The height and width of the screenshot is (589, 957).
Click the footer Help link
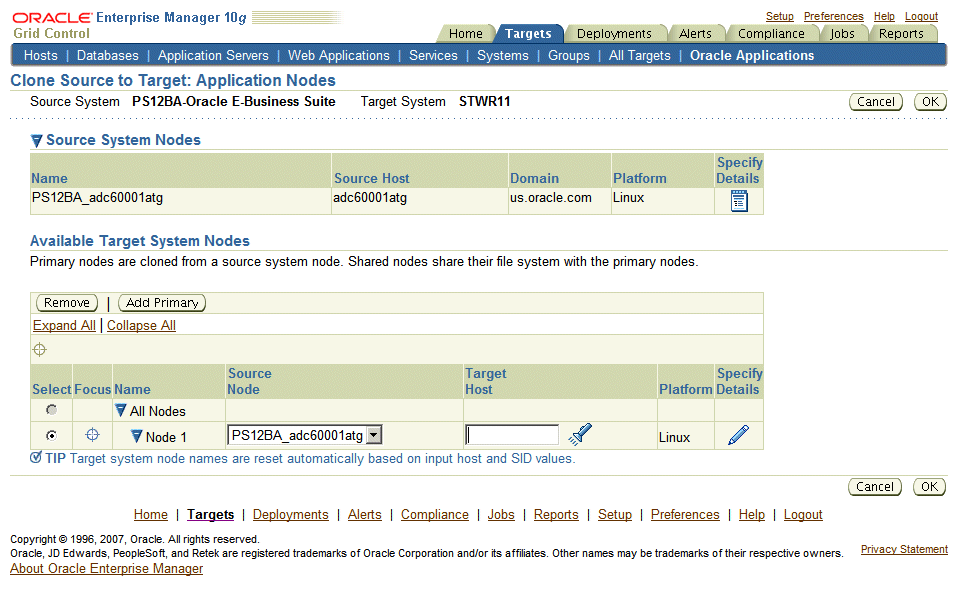point(752,515)
